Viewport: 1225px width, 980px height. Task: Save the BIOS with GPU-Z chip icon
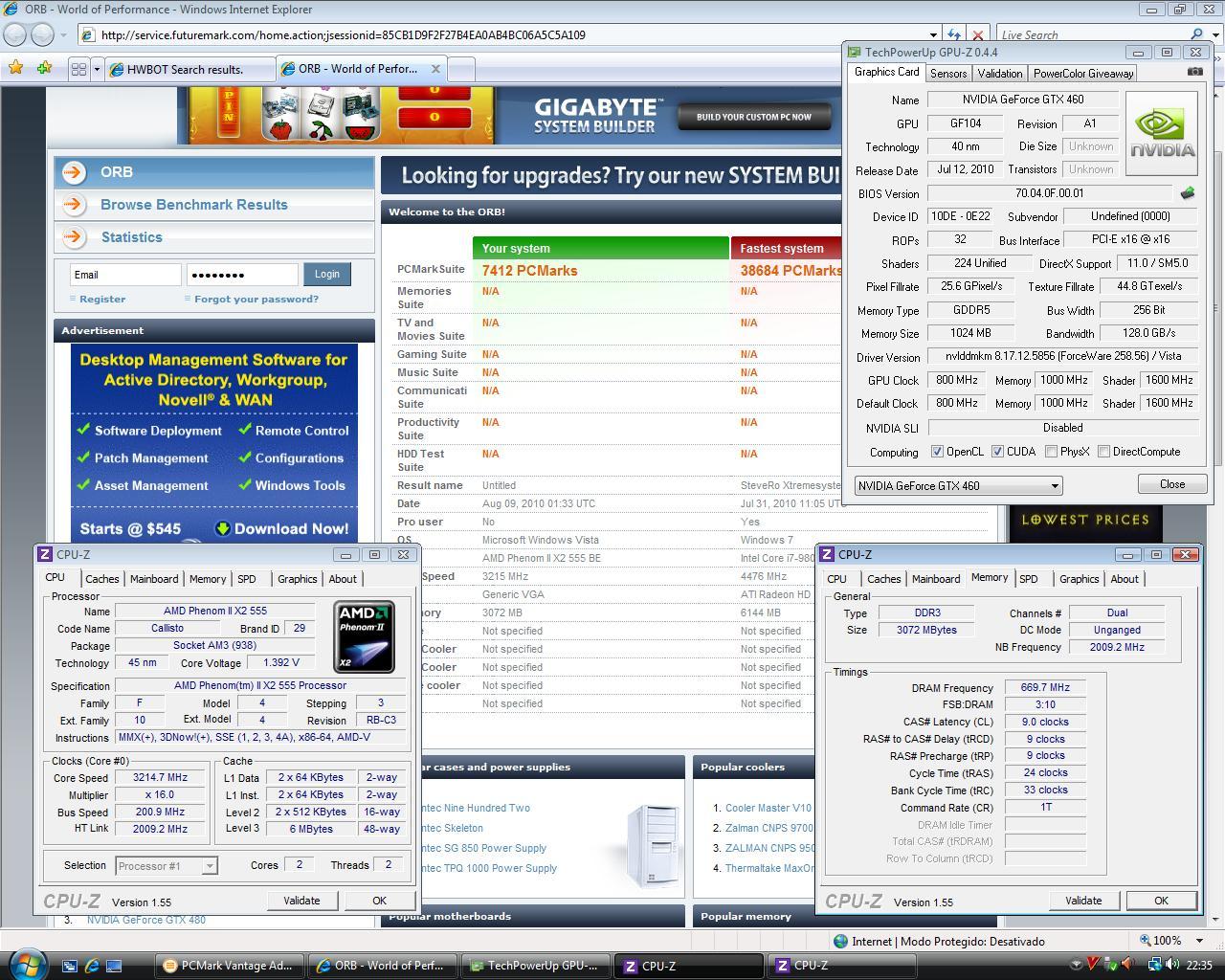pos(1188,192)
